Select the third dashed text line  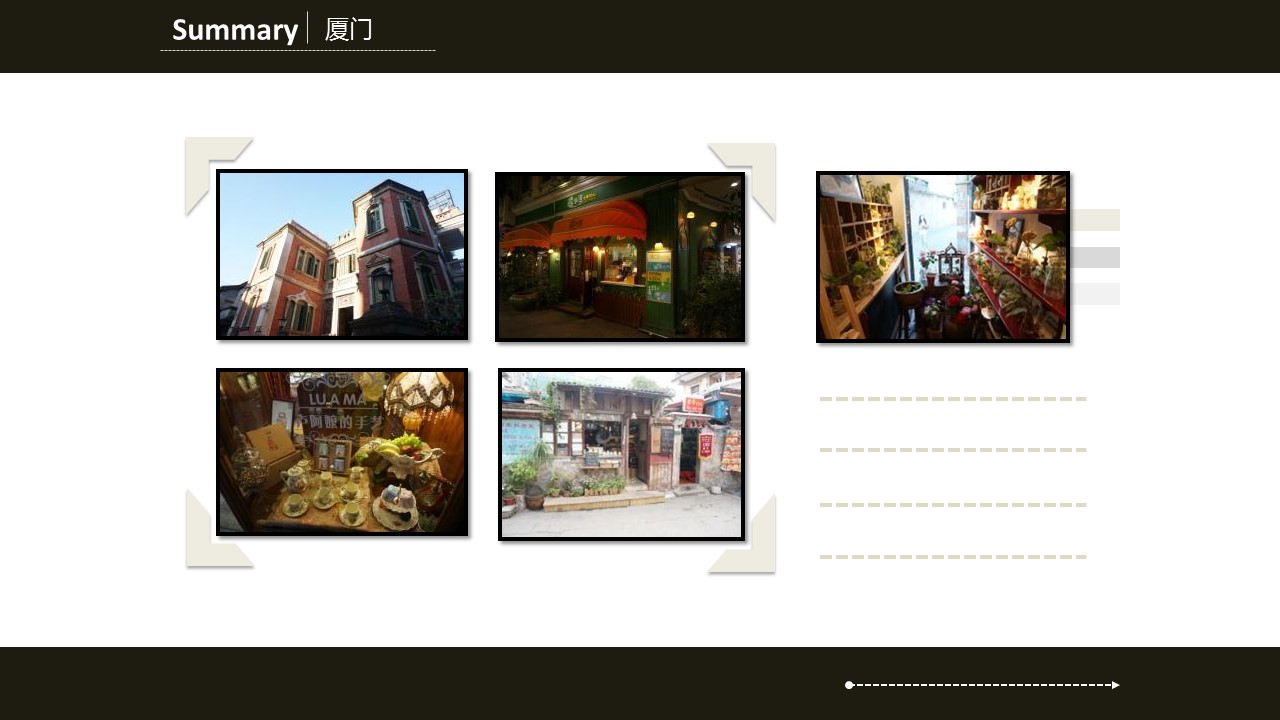tap(952, 505)
